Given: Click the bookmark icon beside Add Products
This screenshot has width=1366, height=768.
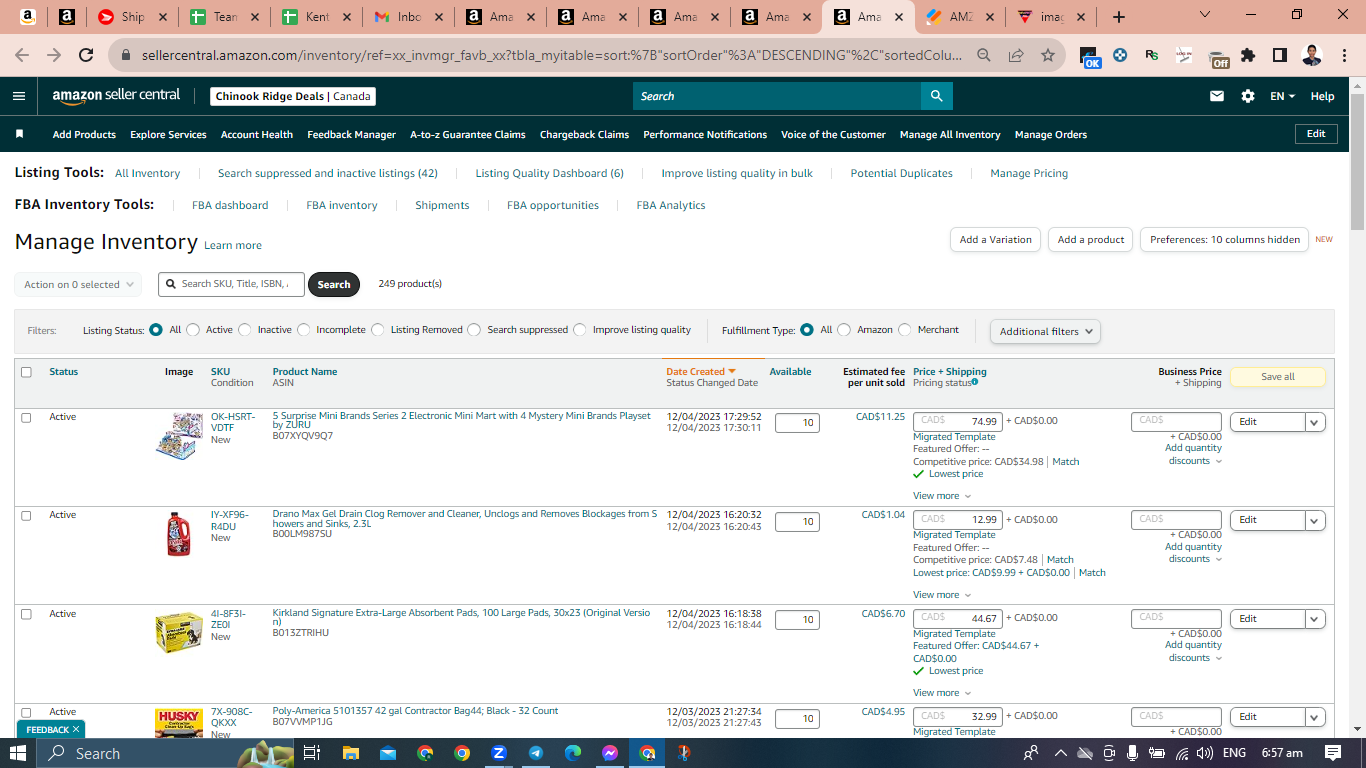Looking at the screenshot, I should pyautogui.click(x=19, y=134).
